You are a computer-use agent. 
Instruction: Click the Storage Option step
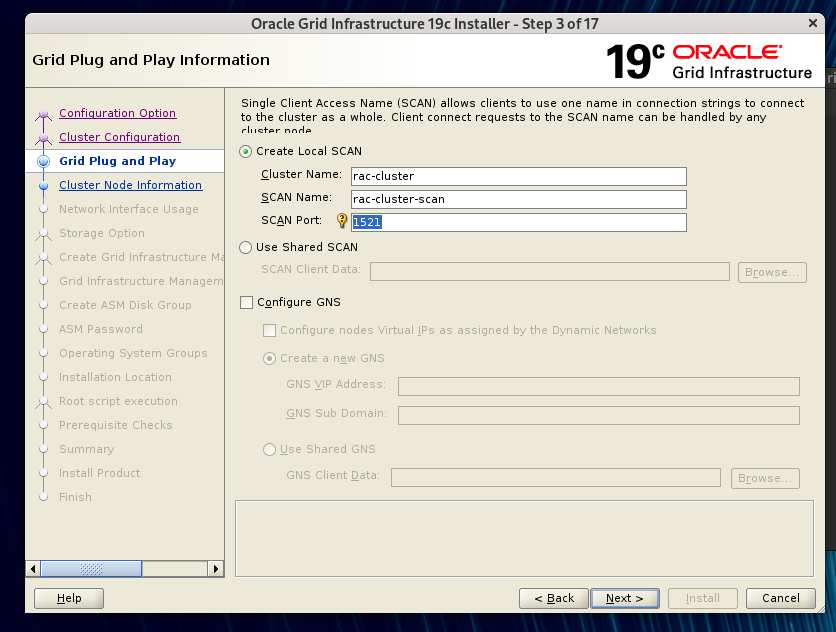point(102,233)
